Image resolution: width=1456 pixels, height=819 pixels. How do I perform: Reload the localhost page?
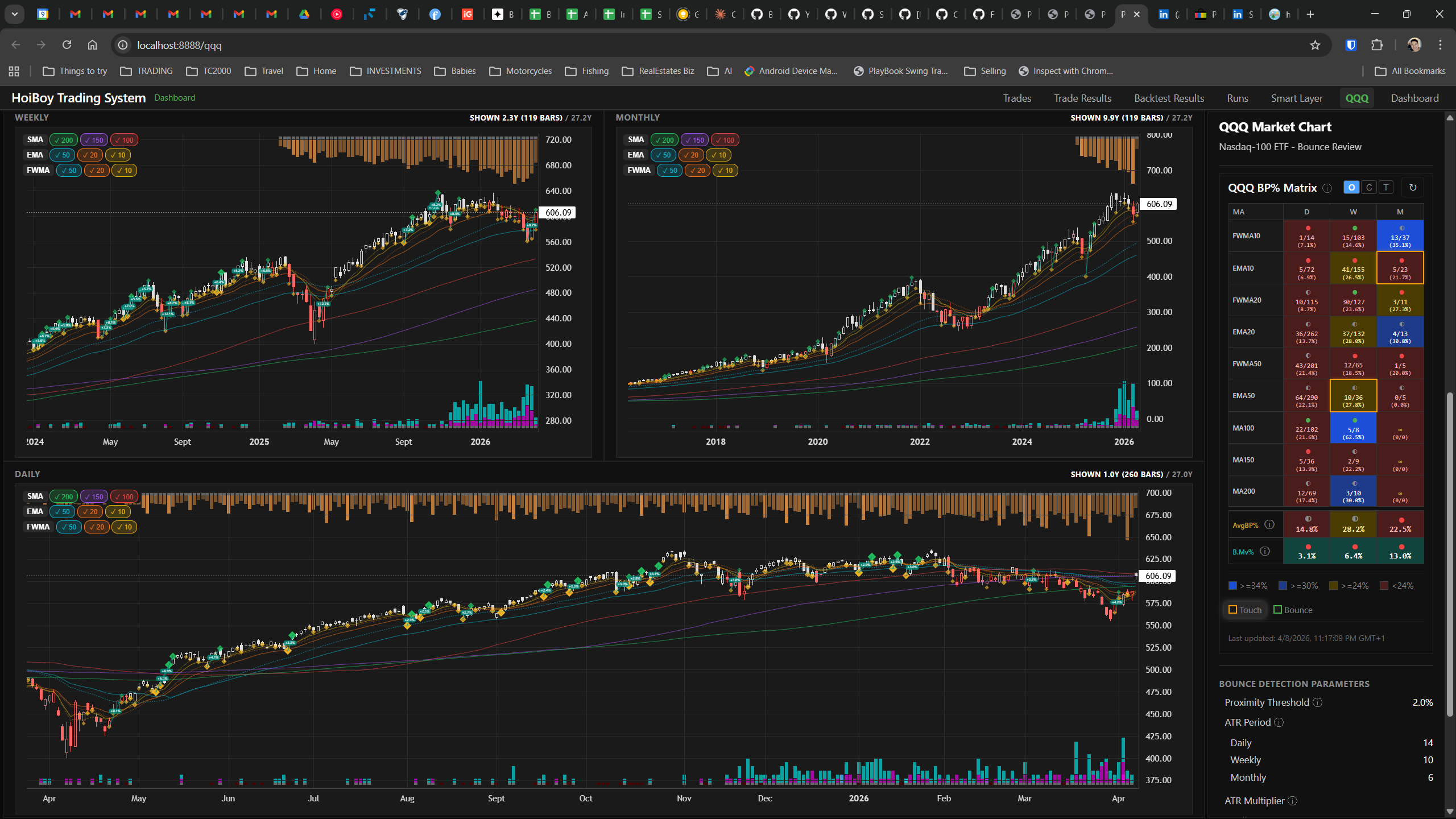(67, 45)
